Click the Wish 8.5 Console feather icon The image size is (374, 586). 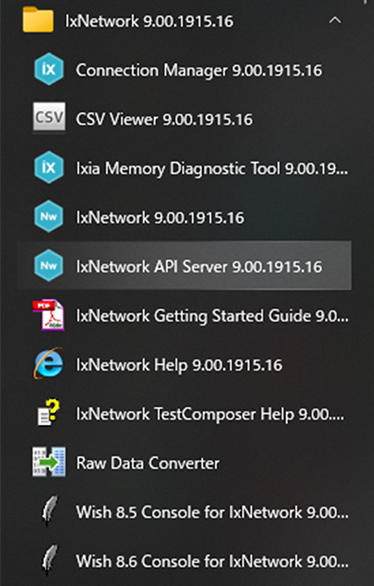coord(50,511)
